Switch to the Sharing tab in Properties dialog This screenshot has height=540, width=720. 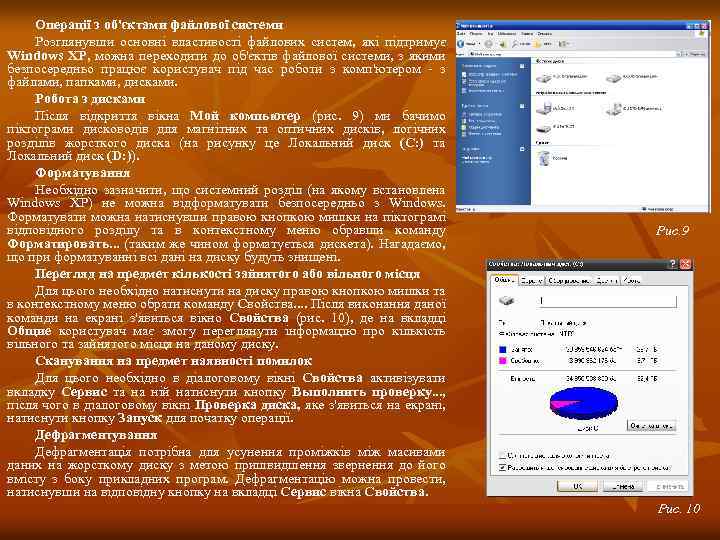pos(606,280)
